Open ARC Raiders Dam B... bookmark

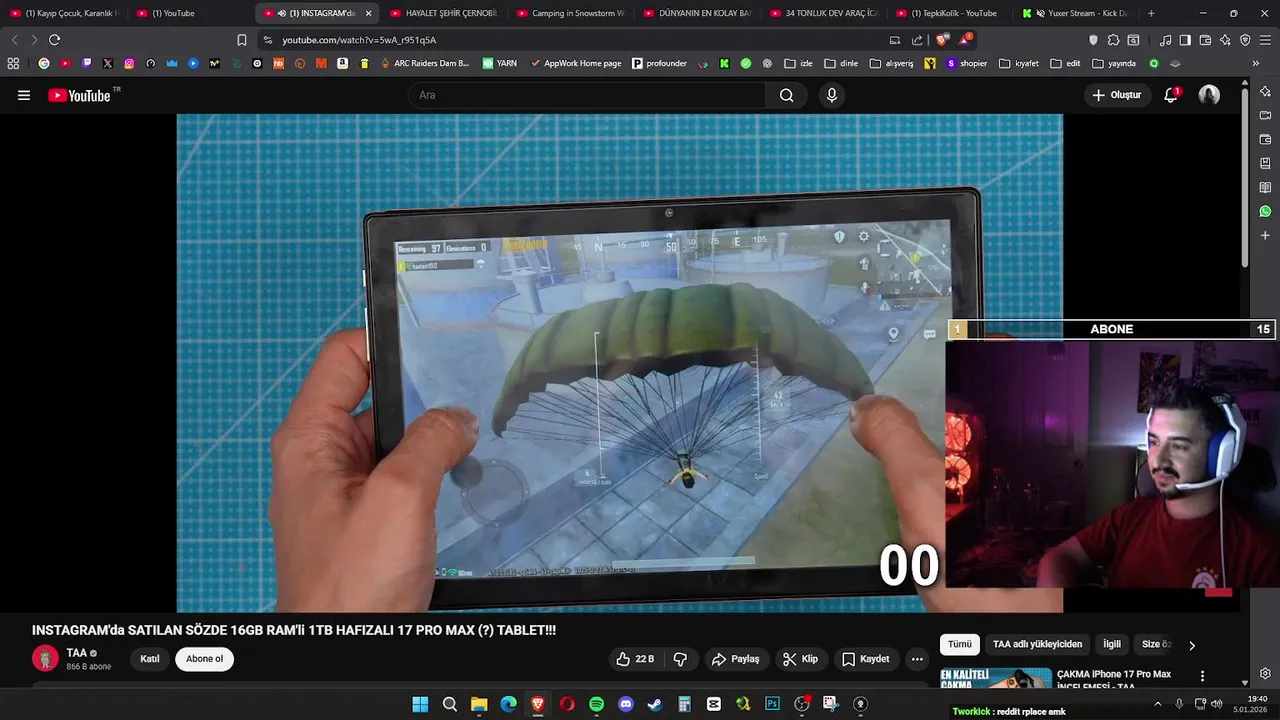click(424, 63)
